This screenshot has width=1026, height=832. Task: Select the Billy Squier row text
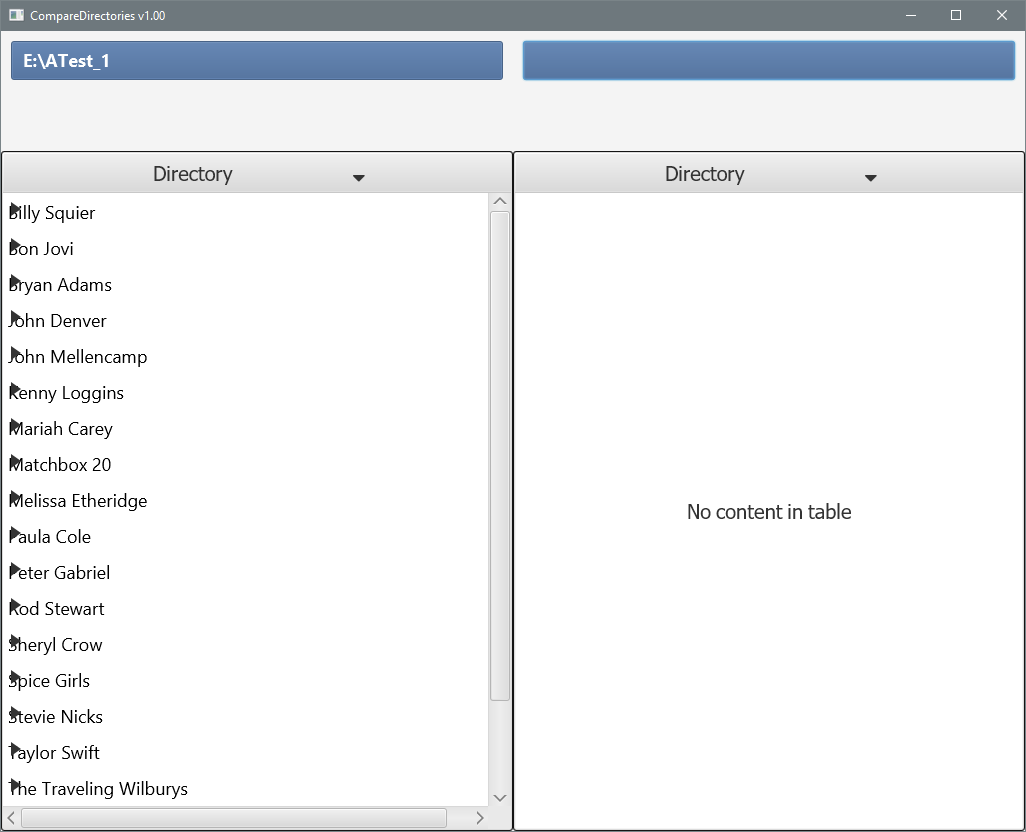tap(52, 213)
